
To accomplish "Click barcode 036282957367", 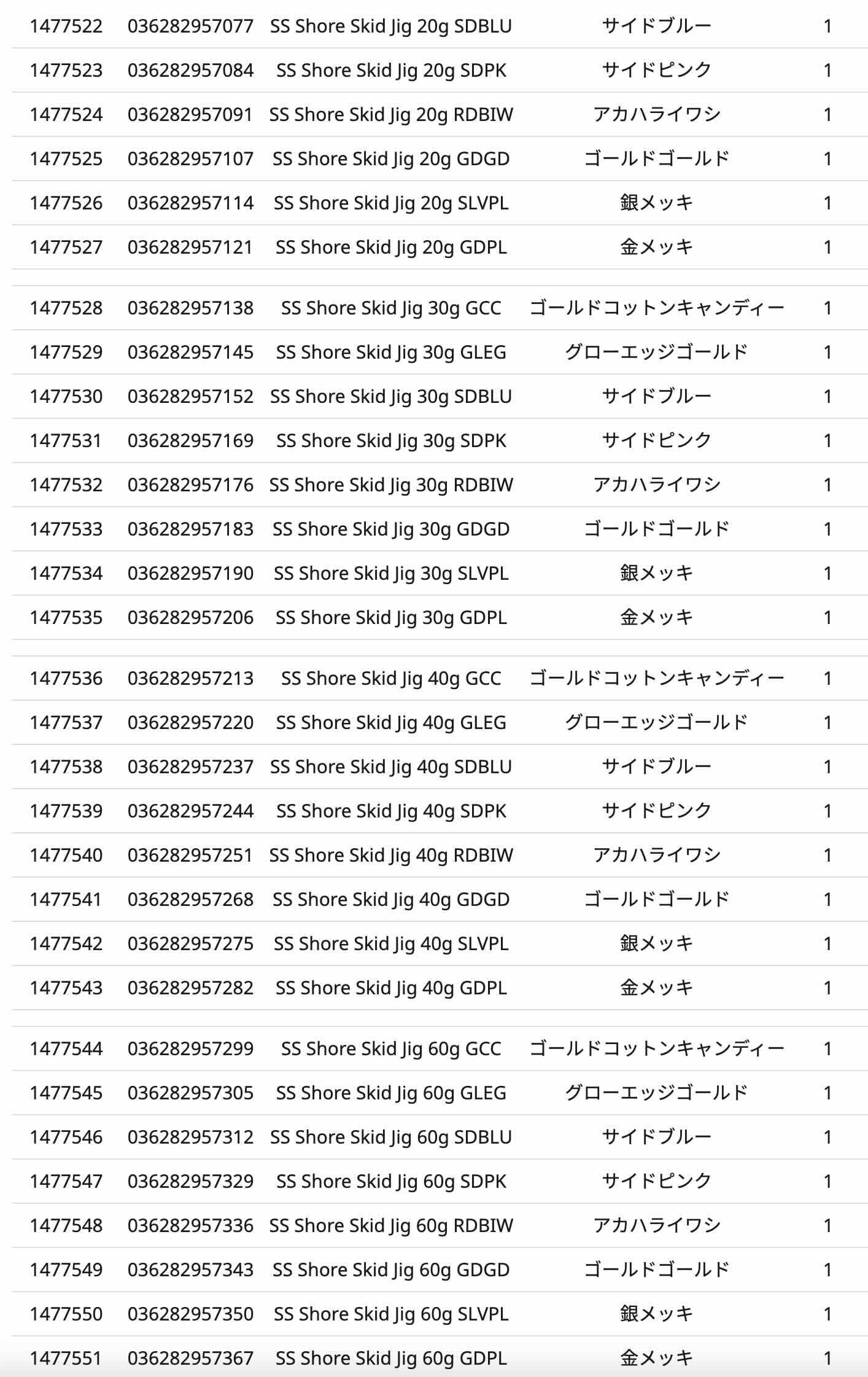I will pos(190,1358).
